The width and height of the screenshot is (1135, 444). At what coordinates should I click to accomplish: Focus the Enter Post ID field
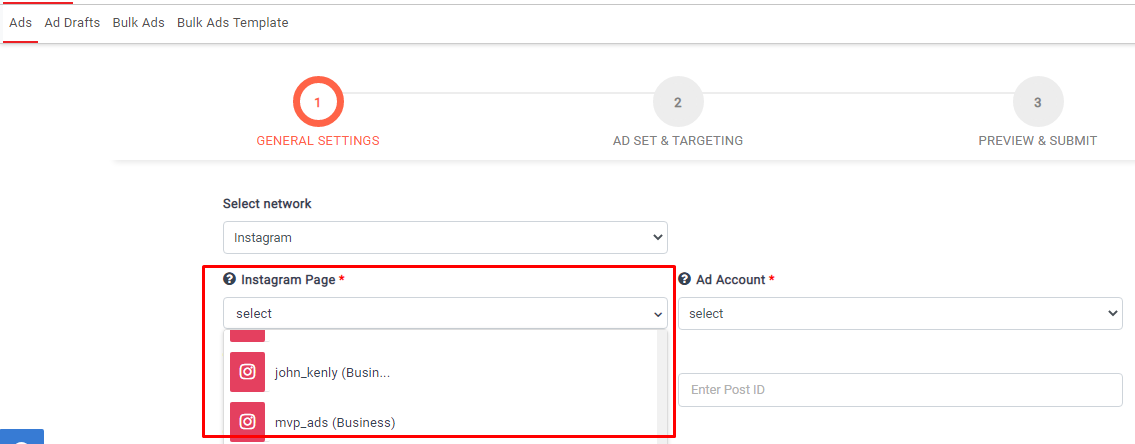pyautogui.click(x=899, y=390)
